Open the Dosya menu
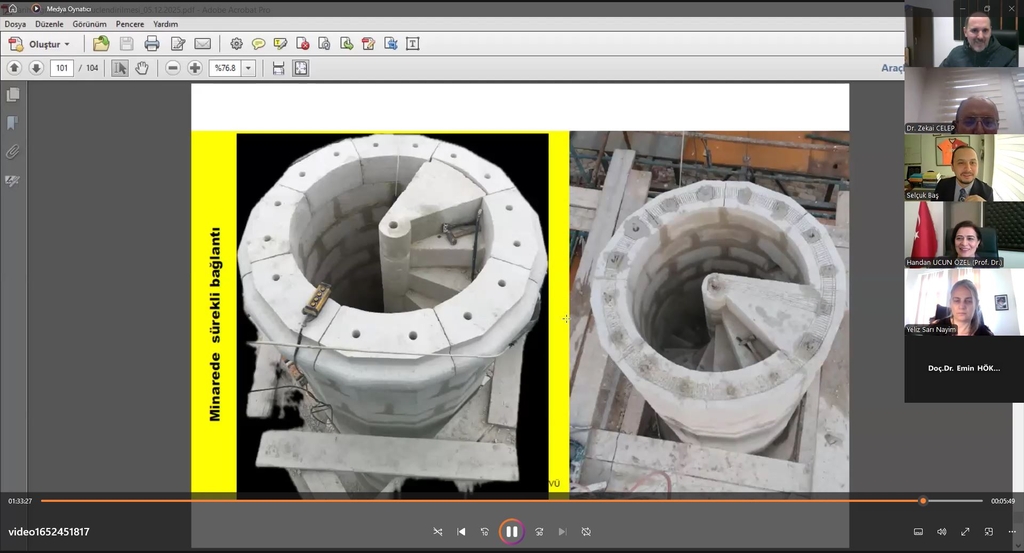Image resolution: width=1024 pixels, height=553 pixels. tap(16, 23)
